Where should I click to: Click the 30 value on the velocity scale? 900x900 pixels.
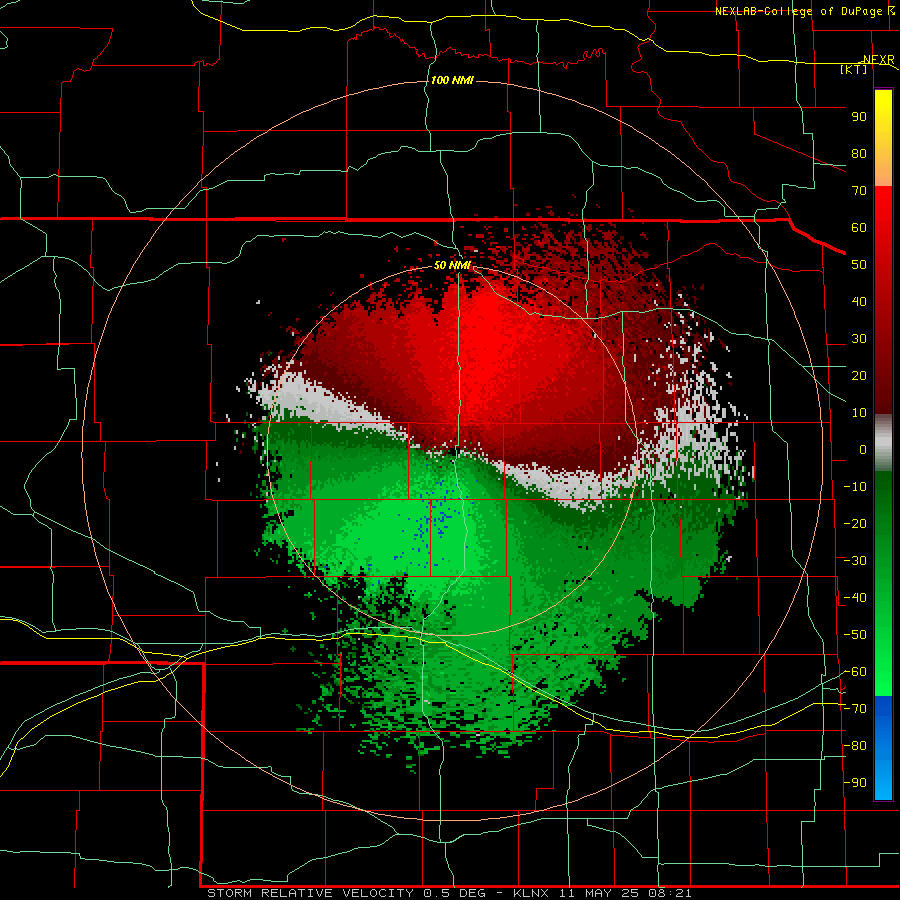coord(859,339)
